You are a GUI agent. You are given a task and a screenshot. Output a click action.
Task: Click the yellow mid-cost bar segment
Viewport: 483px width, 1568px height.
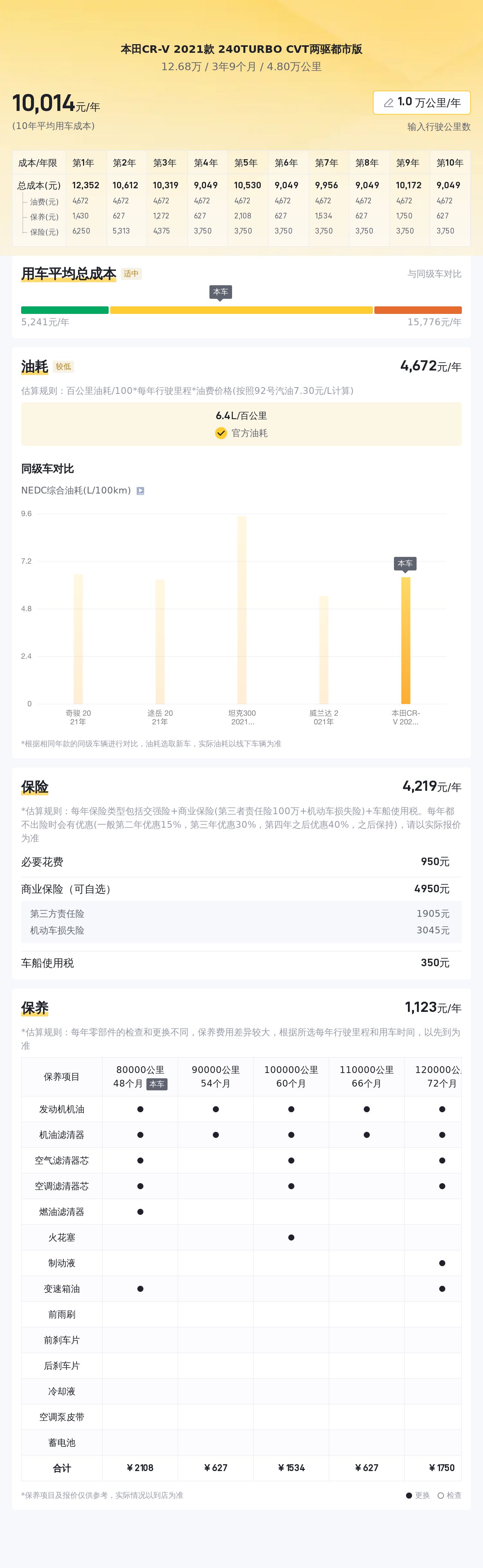point(241,310)
